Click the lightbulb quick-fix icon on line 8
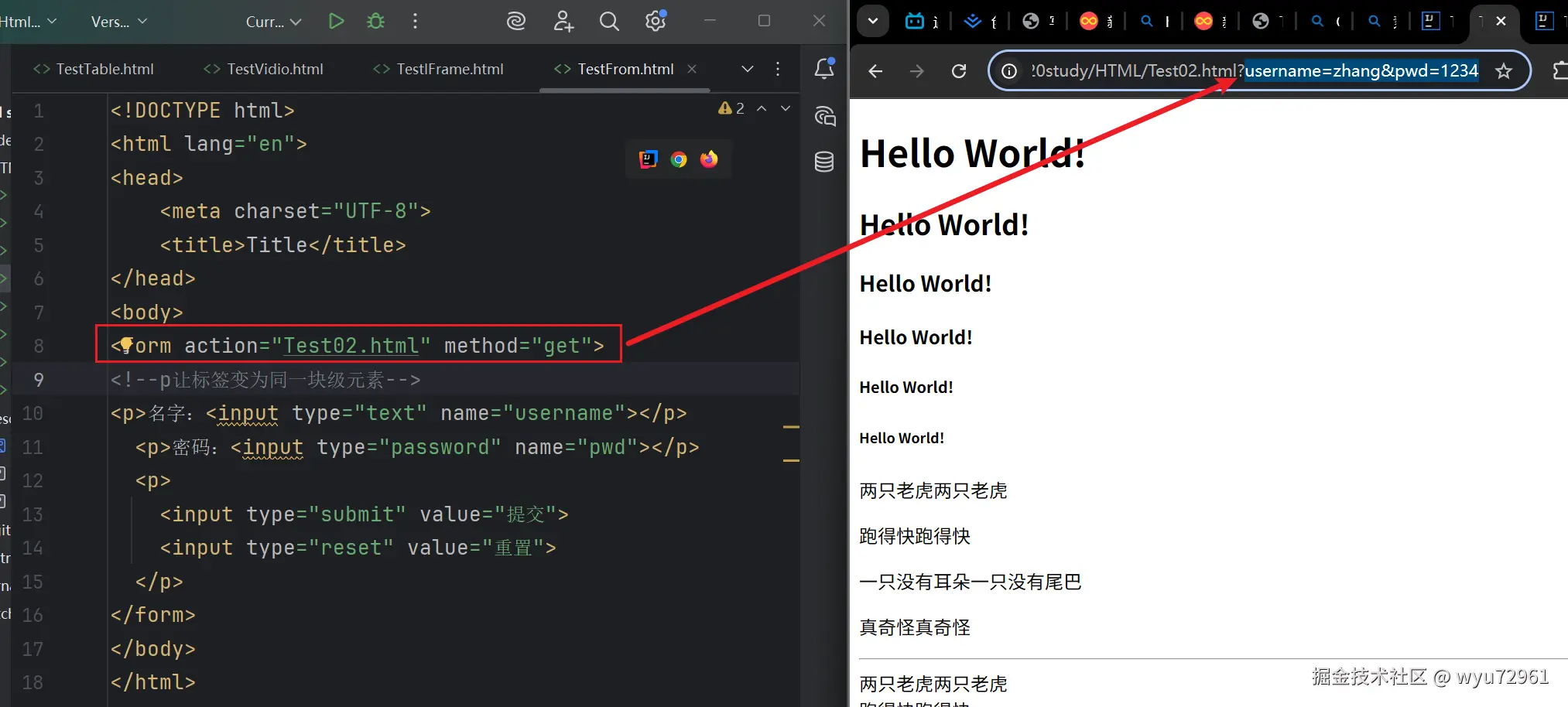 point(126,345)
